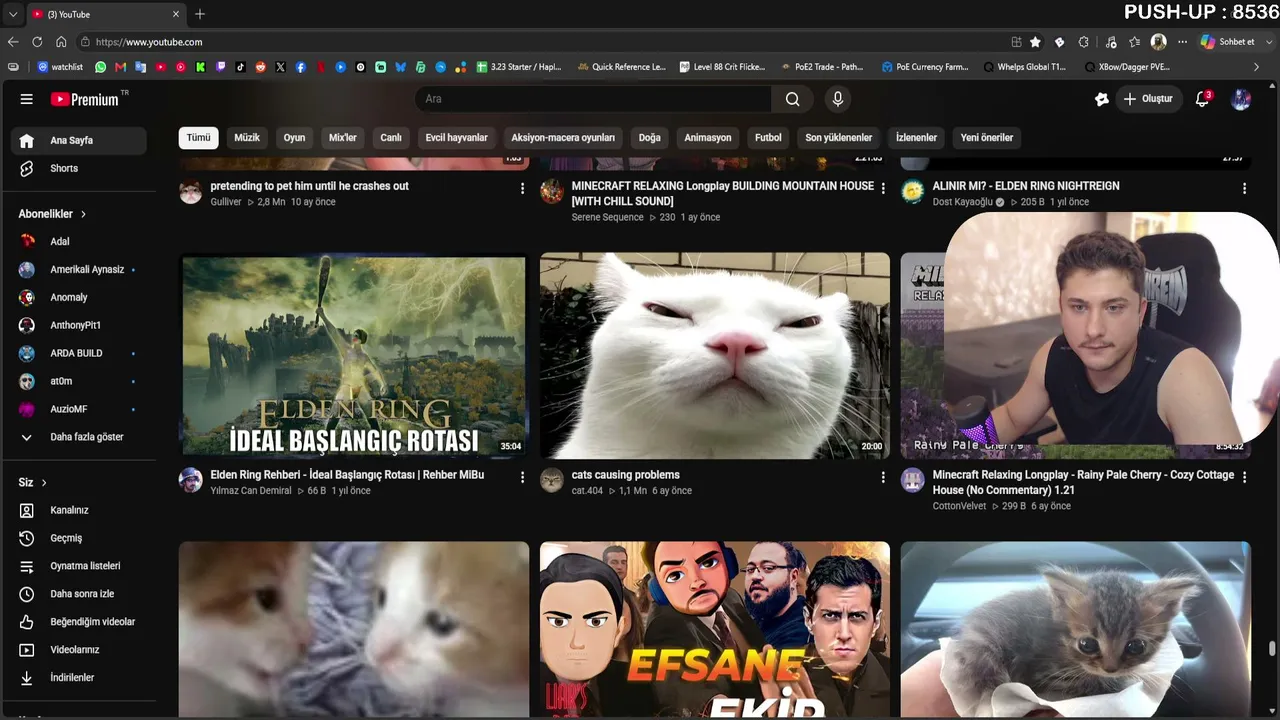Viewport: 1280px width, 720px height.
Task: Open the browser tab list dropdown
Action: tap(13, 14)
